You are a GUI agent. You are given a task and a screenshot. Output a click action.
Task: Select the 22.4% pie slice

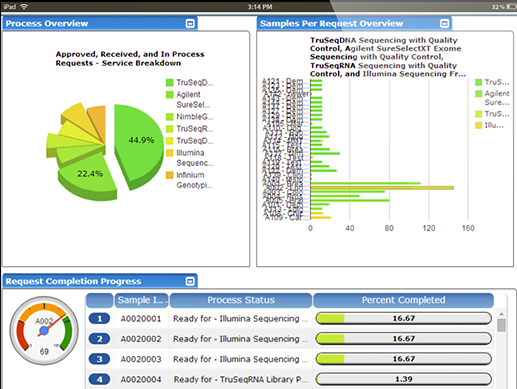coord(88,177)
